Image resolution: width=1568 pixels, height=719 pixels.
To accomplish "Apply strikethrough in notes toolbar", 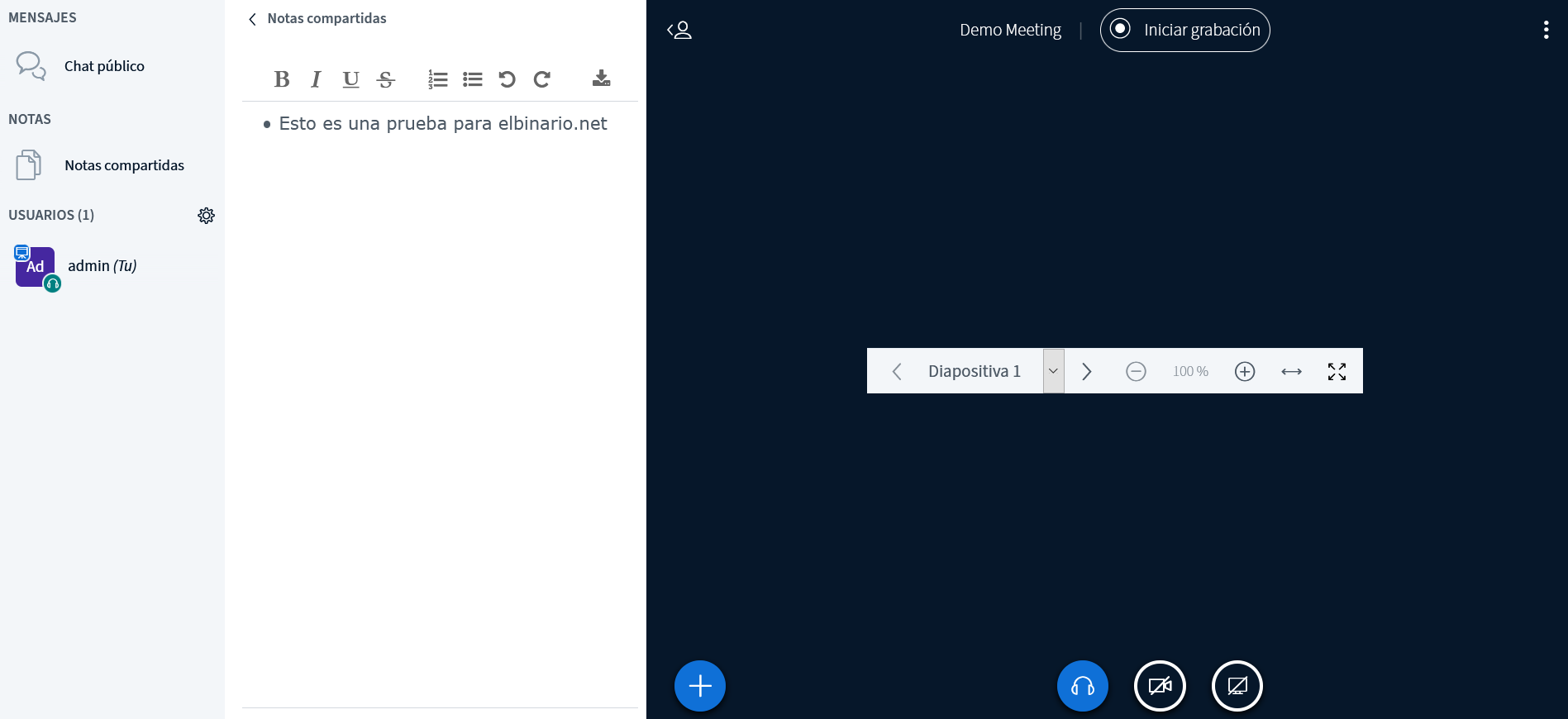I will pyautogui.click(x=385, y=79).
